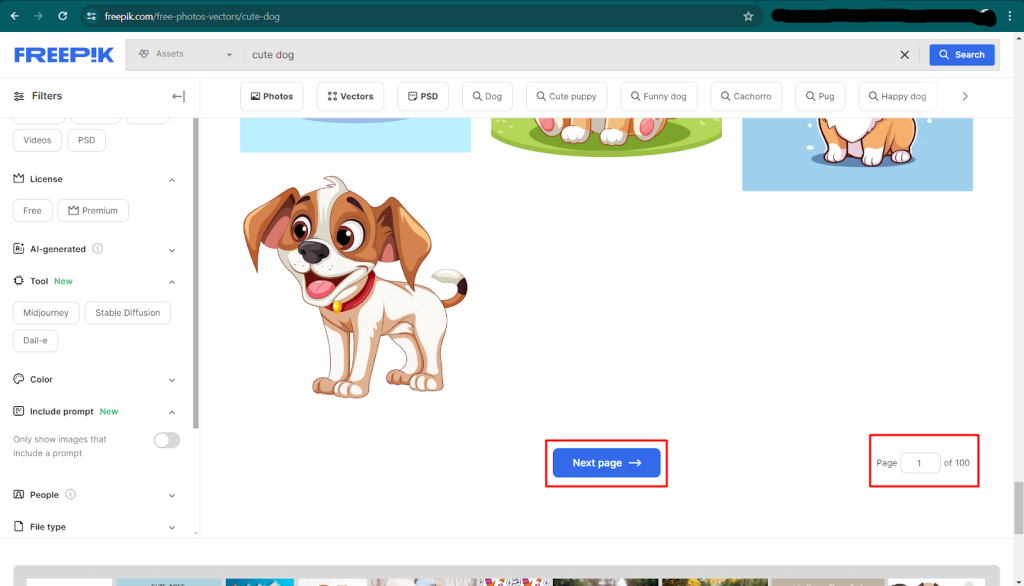Viewport: 1024px width, 586px height.
Task: Search the Happy dog suggestion
Action: [897, 96]
